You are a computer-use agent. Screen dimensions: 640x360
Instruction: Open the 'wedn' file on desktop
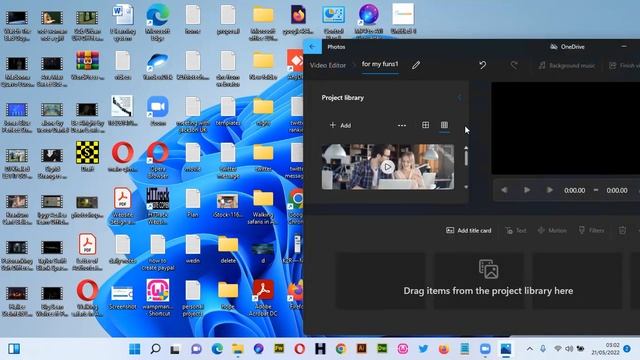tap(193, 249)
